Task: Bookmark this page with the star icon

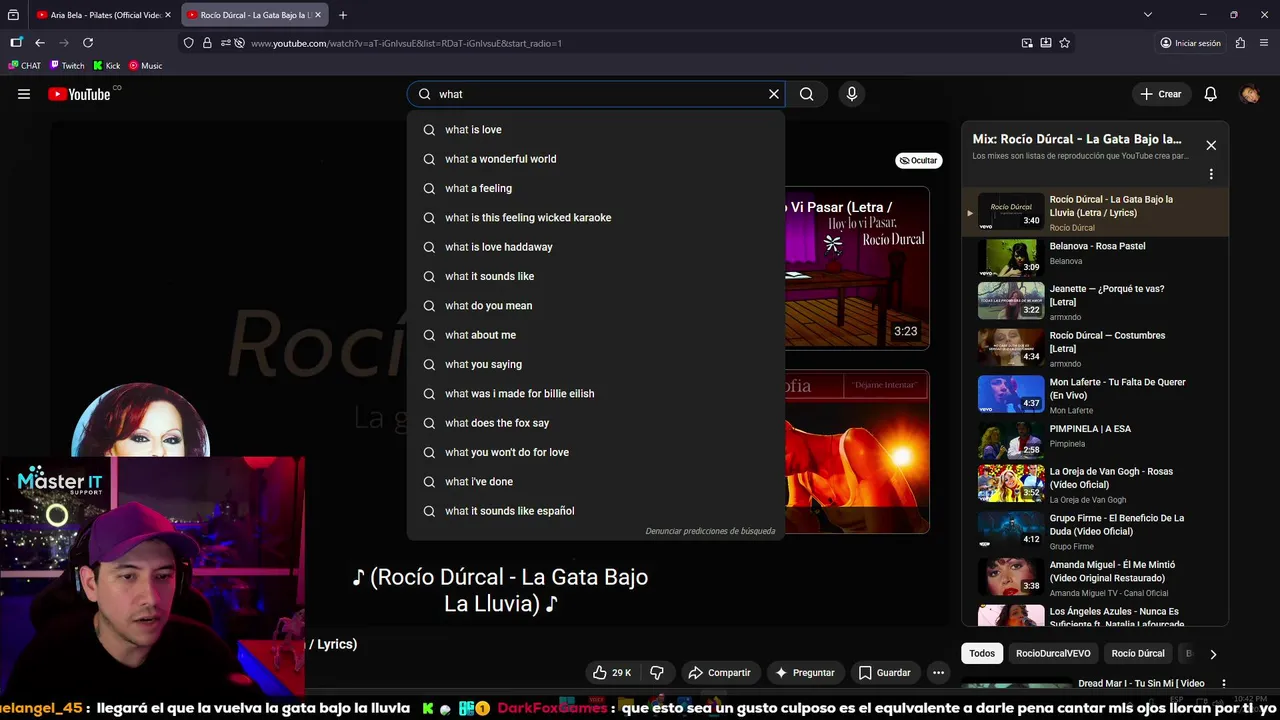Action: (1065, 43)
